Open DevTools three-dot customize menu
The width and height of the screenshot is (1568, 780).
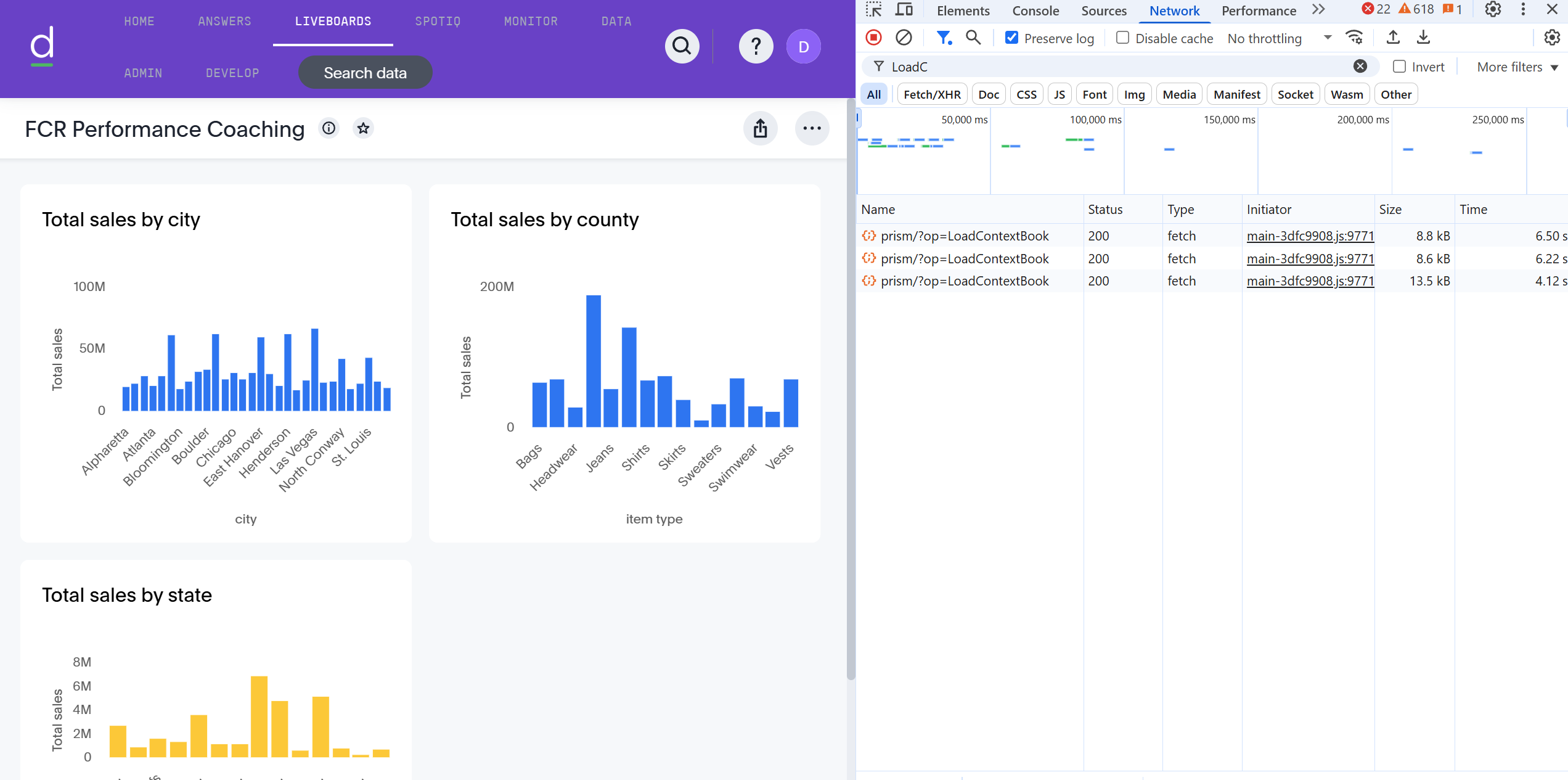click(1523, 10)
